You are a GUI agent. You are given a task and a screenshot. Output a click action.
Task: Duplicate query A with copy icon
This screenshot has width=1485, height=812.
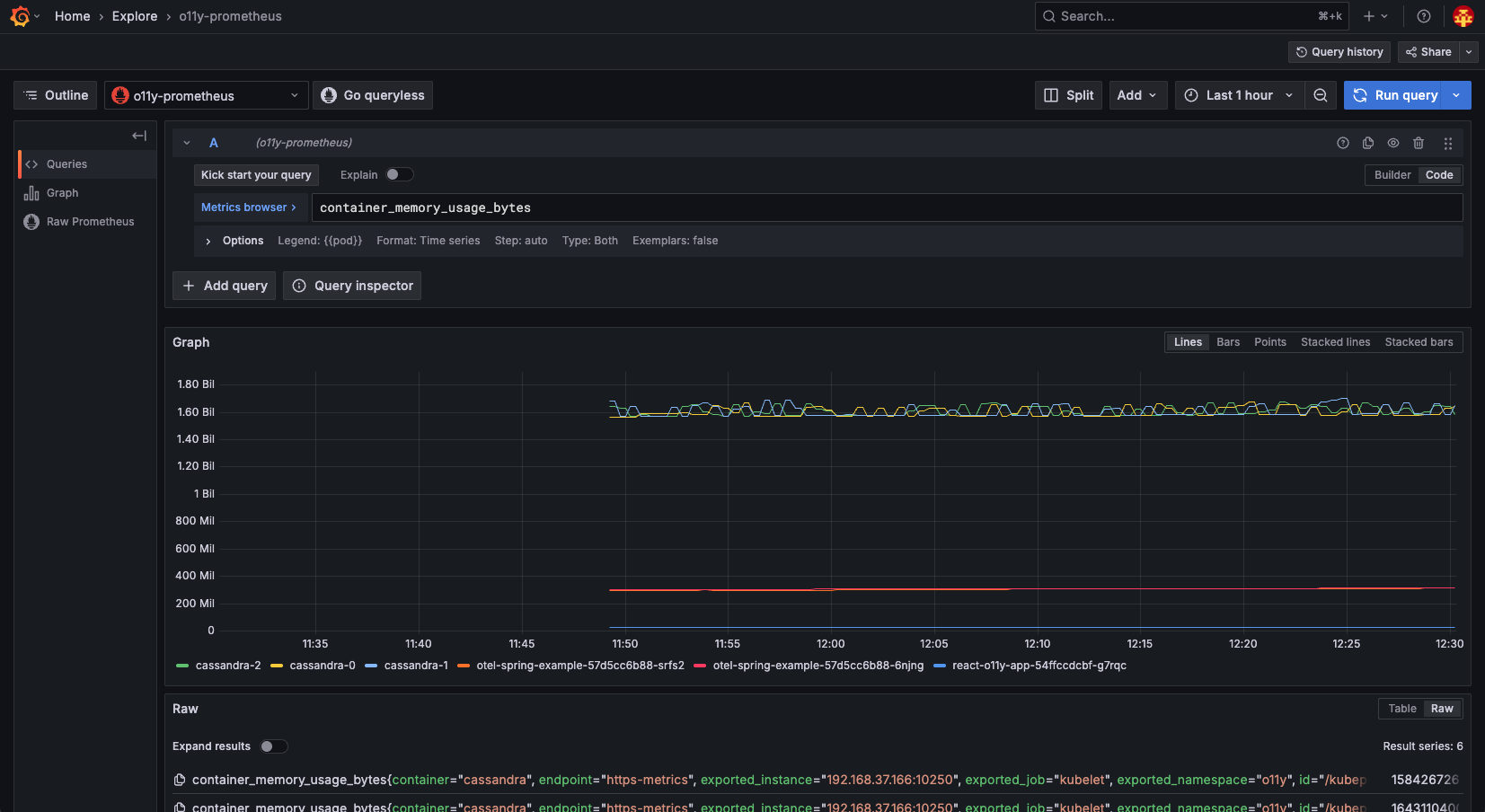point(1368,143)
